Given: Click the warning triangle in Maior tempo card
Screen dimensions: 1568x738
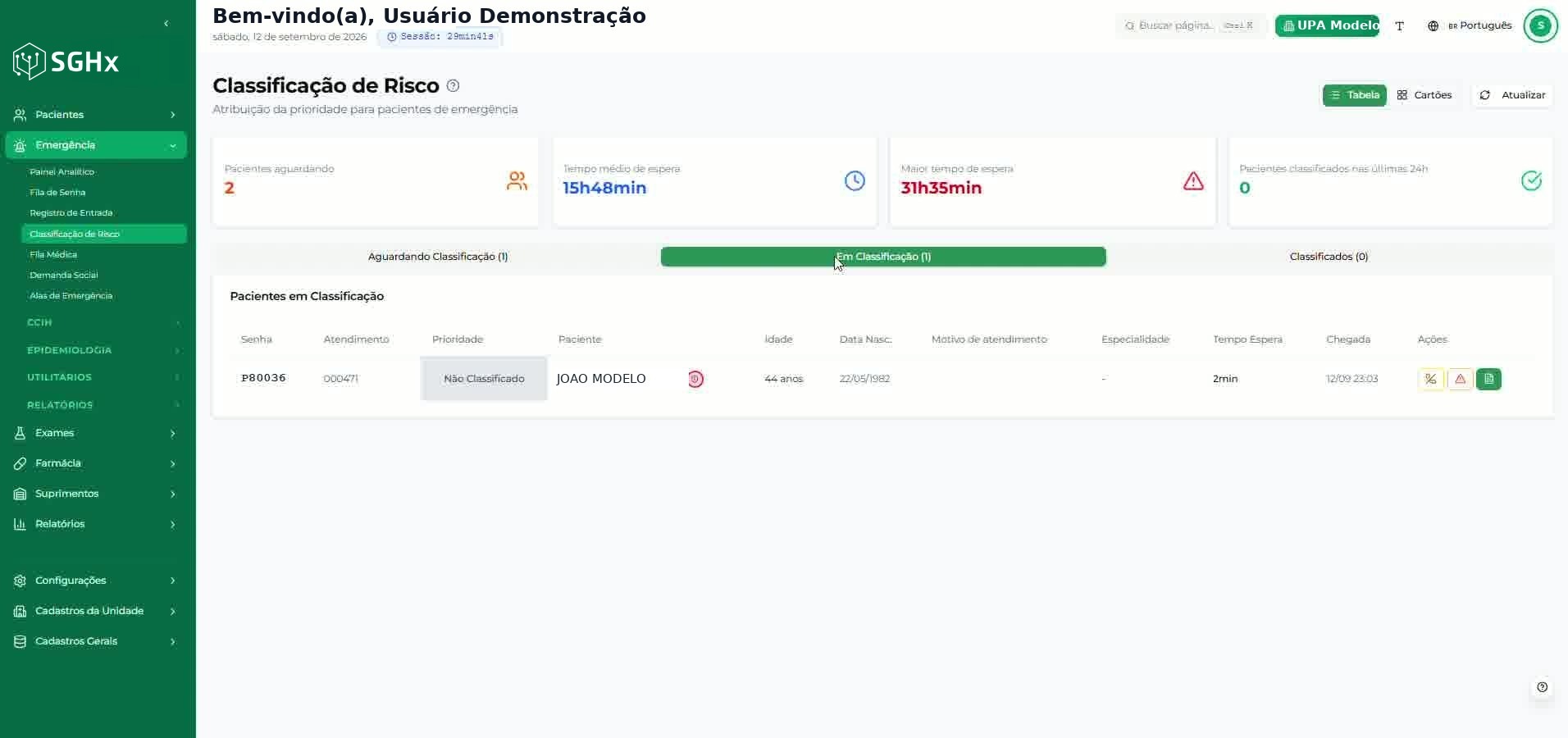Looking at the screenshot, I should click(1193, 181).
